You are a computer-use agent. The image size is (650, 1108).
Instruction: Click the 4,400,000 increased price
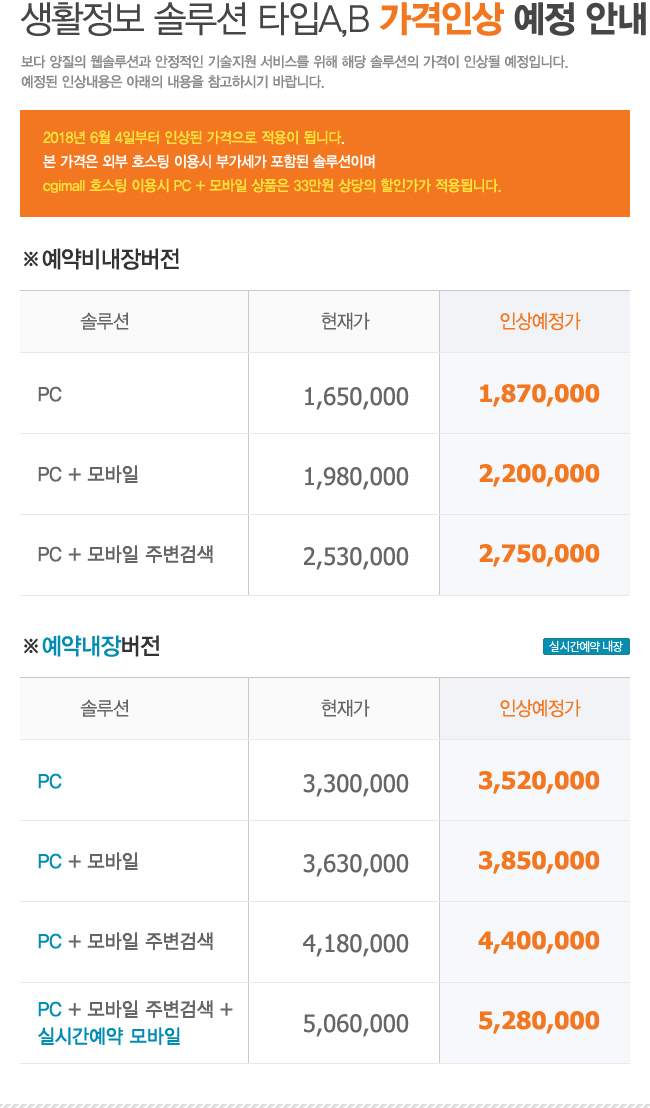pyautogui.click(x=539, y=941)
